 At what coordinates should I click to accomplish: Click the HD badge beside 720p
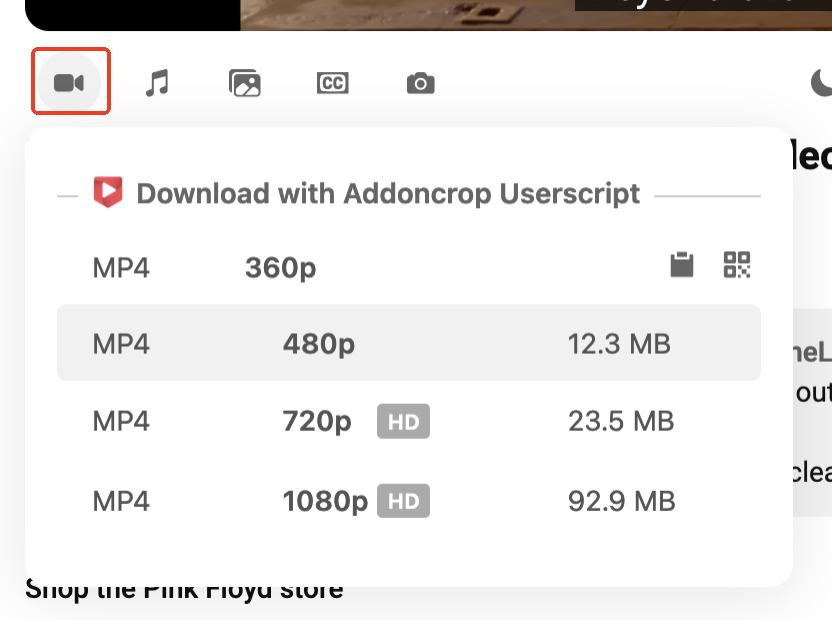tap(403, 422)
